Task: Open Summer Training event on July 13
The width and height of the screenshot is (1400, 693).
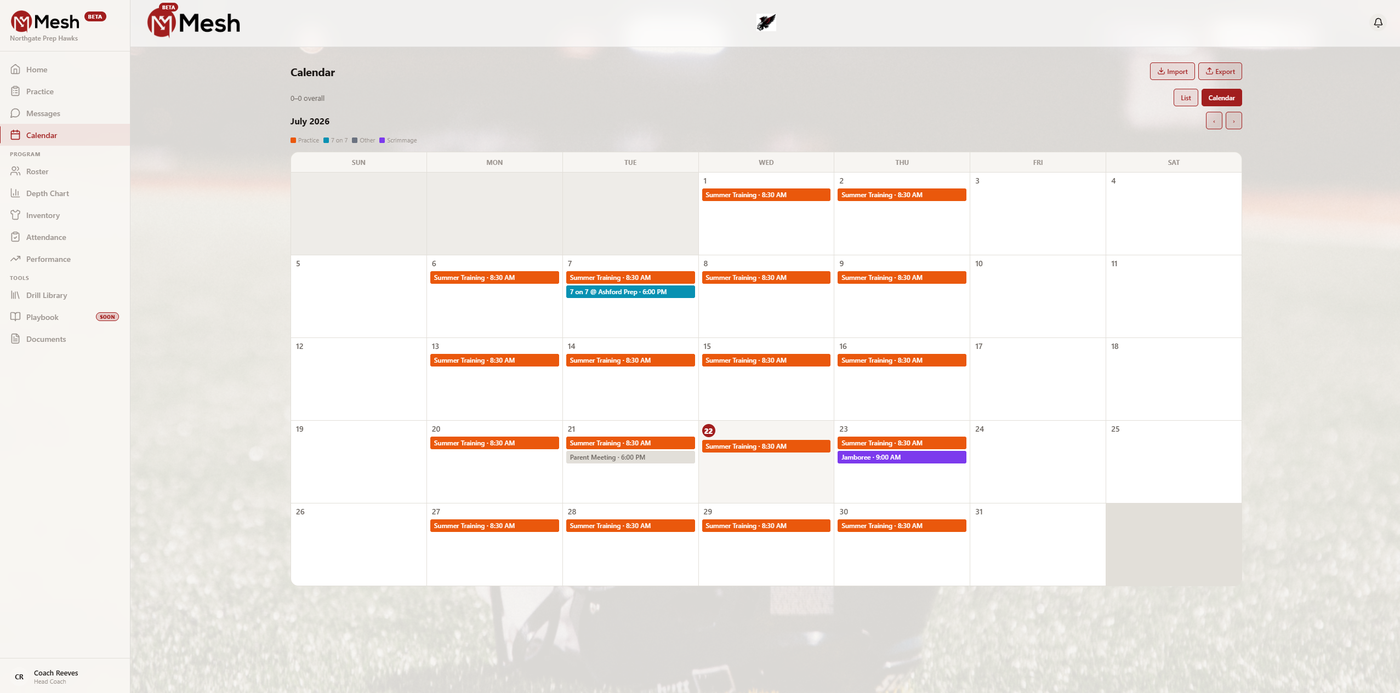Action: (x=494, y=360)
